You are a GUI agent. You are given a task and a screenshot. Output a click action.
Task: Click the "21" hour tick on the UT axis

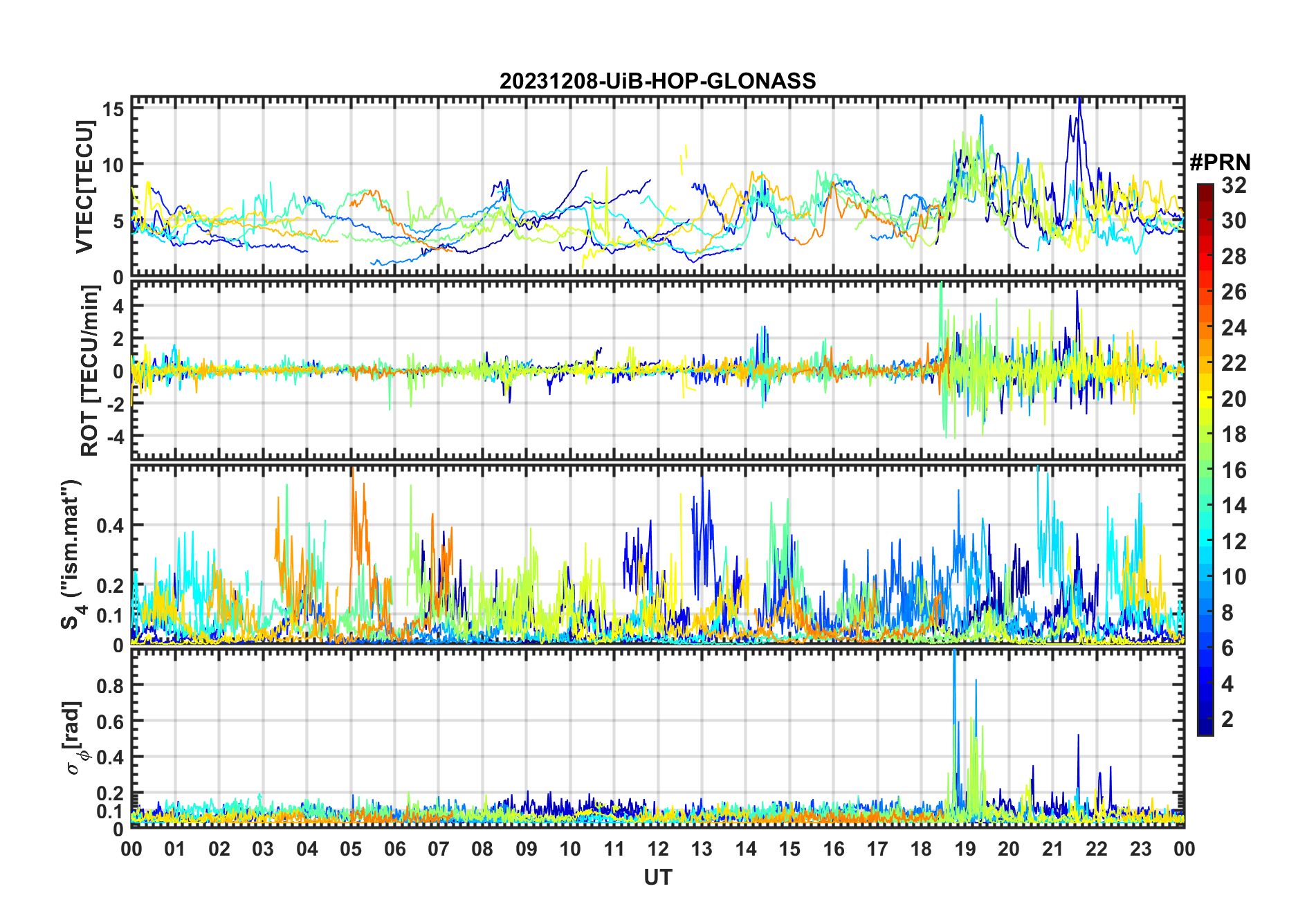(1053, 849)
